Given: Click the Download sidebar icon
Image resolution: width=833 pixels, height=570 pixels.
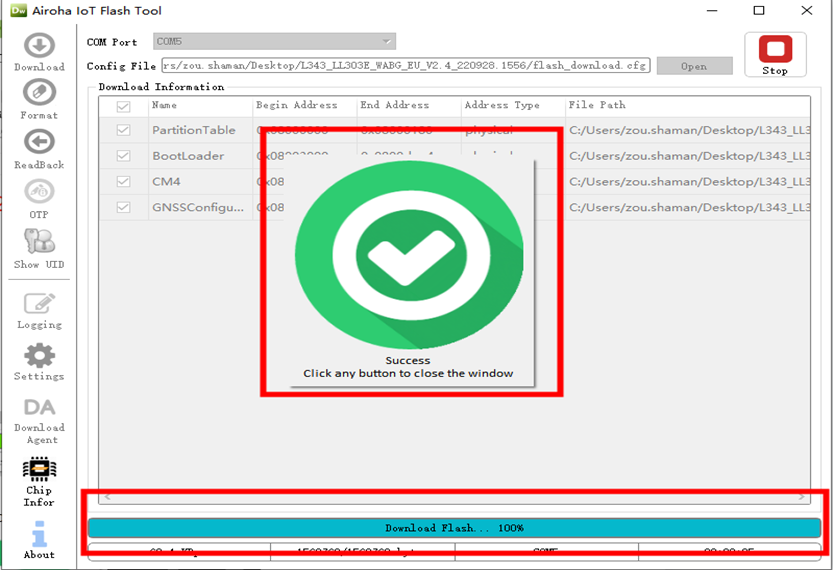Looking at the screenshot, I should coord(39,46).
